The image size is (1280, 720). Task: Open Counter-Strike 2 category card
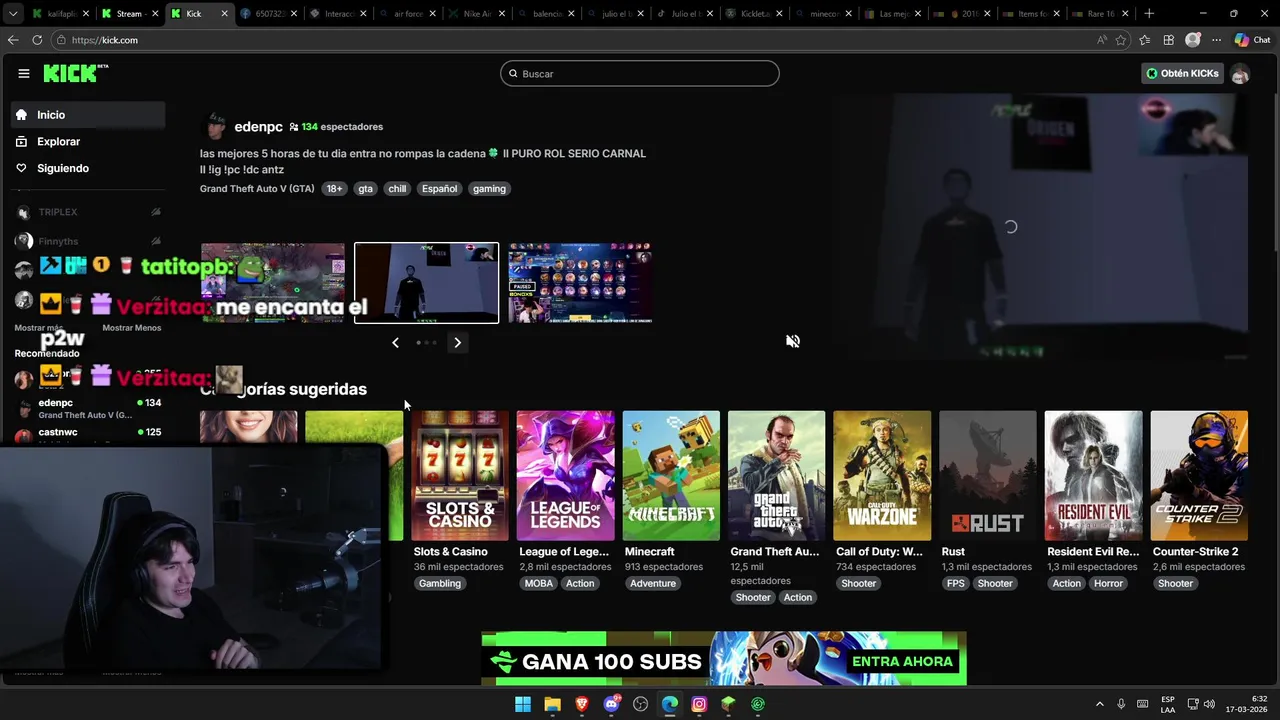[1199, 476]
